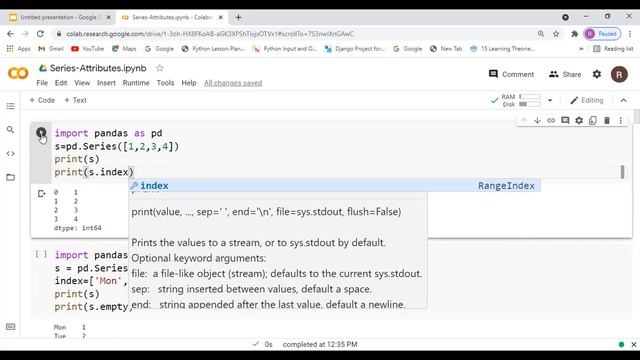Add a comment to the cell

(x=565, y=120)
